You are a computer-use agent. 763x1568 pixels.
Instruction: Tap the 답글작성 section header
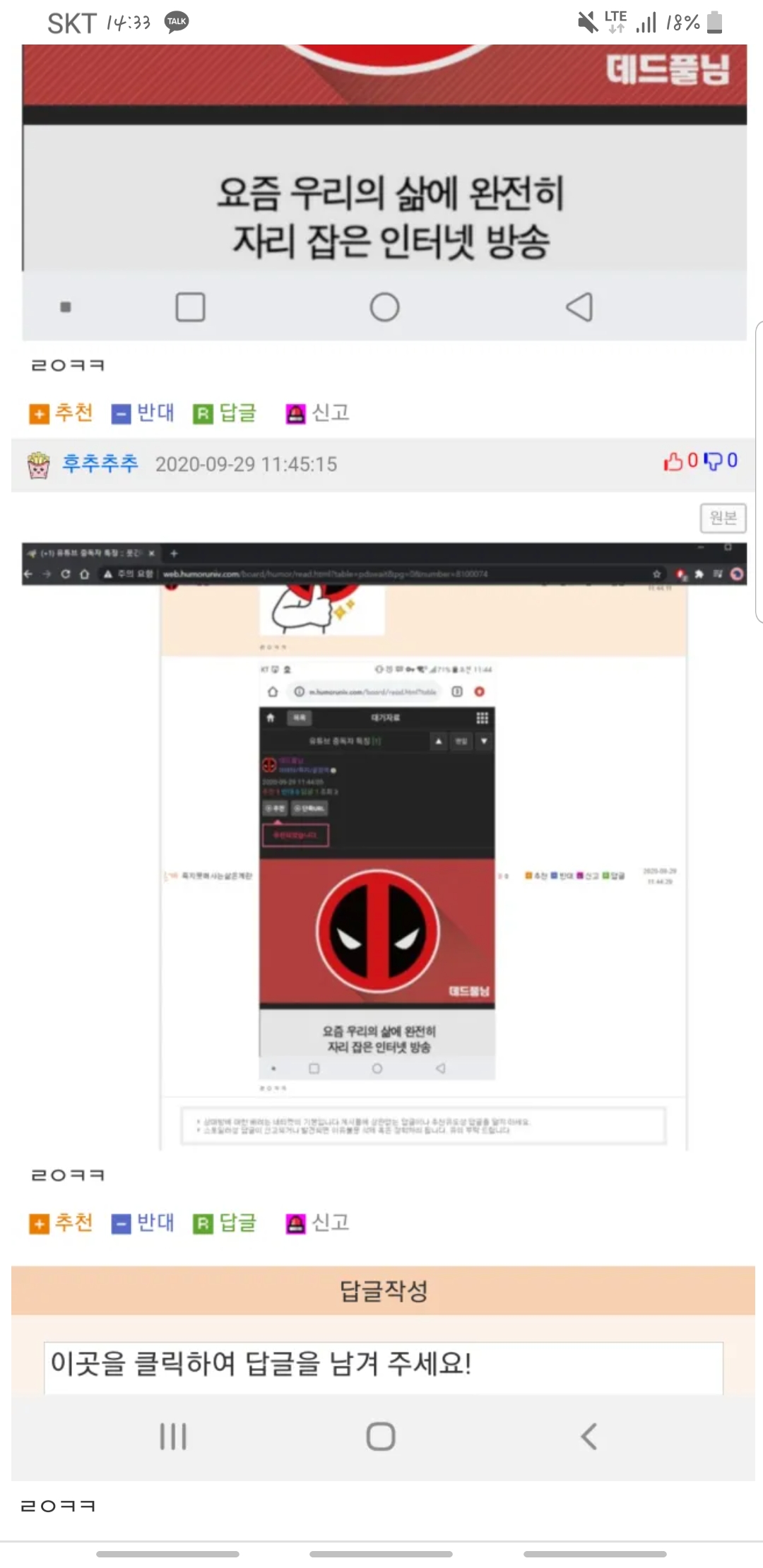click(383, 1290)
